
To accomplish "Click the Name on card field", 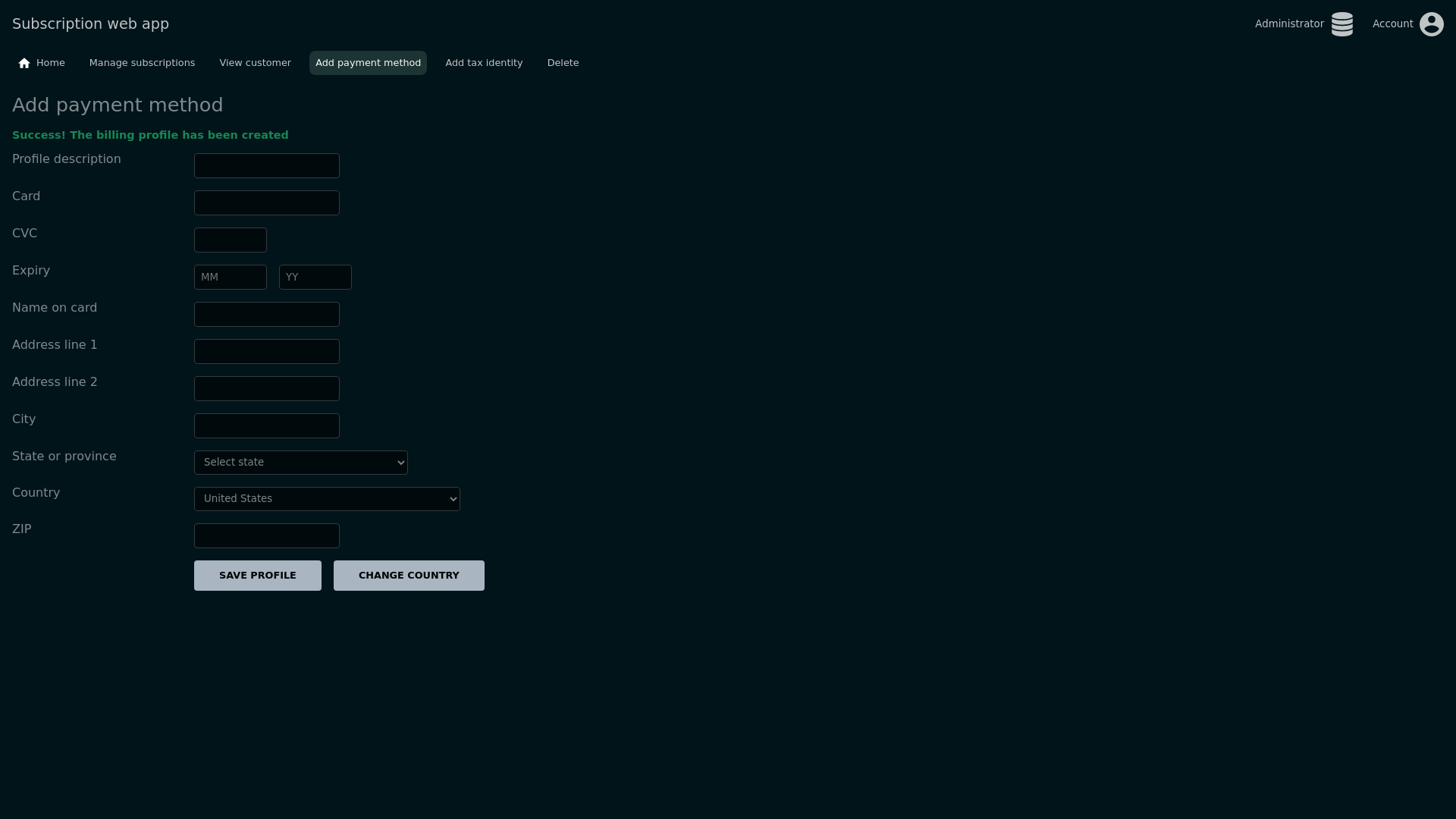I will 266,315.
